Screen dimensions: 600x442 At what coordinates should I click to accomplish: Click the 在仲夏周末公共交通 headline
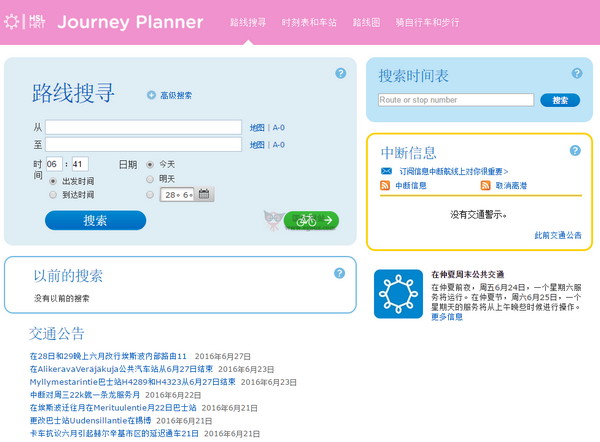pyautogui.click(x=468, y=274)
